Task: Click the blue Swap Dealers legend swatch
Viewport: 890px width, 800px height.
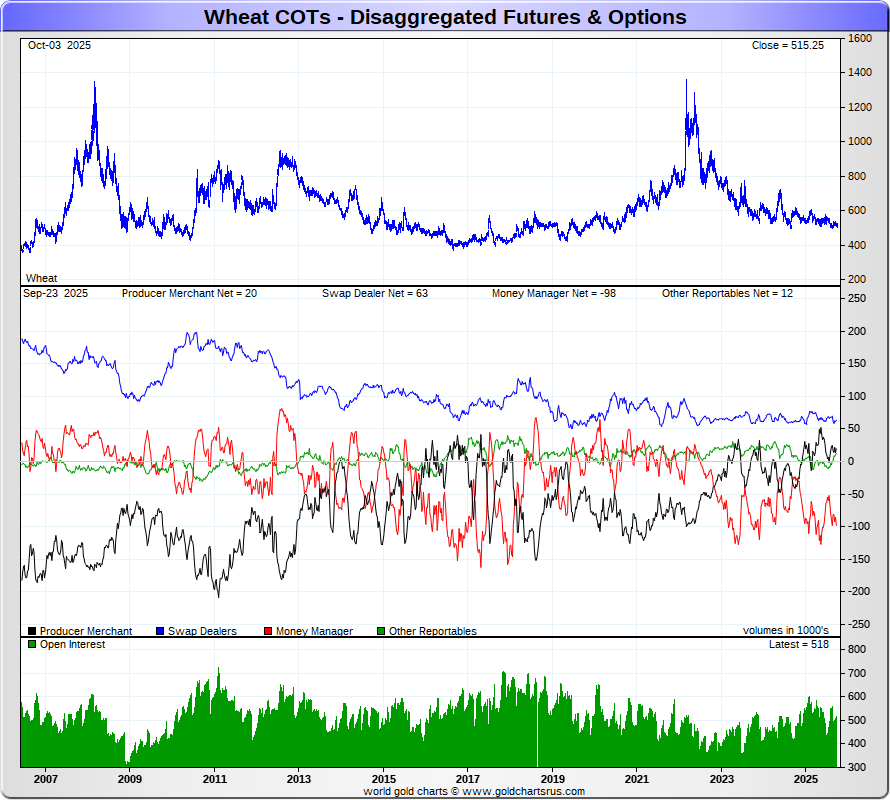Action: [160, 631]
